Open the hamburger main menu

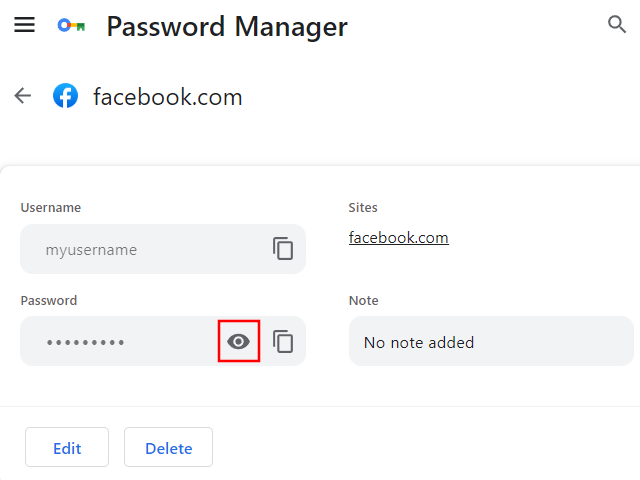click(x=24, y=25)
